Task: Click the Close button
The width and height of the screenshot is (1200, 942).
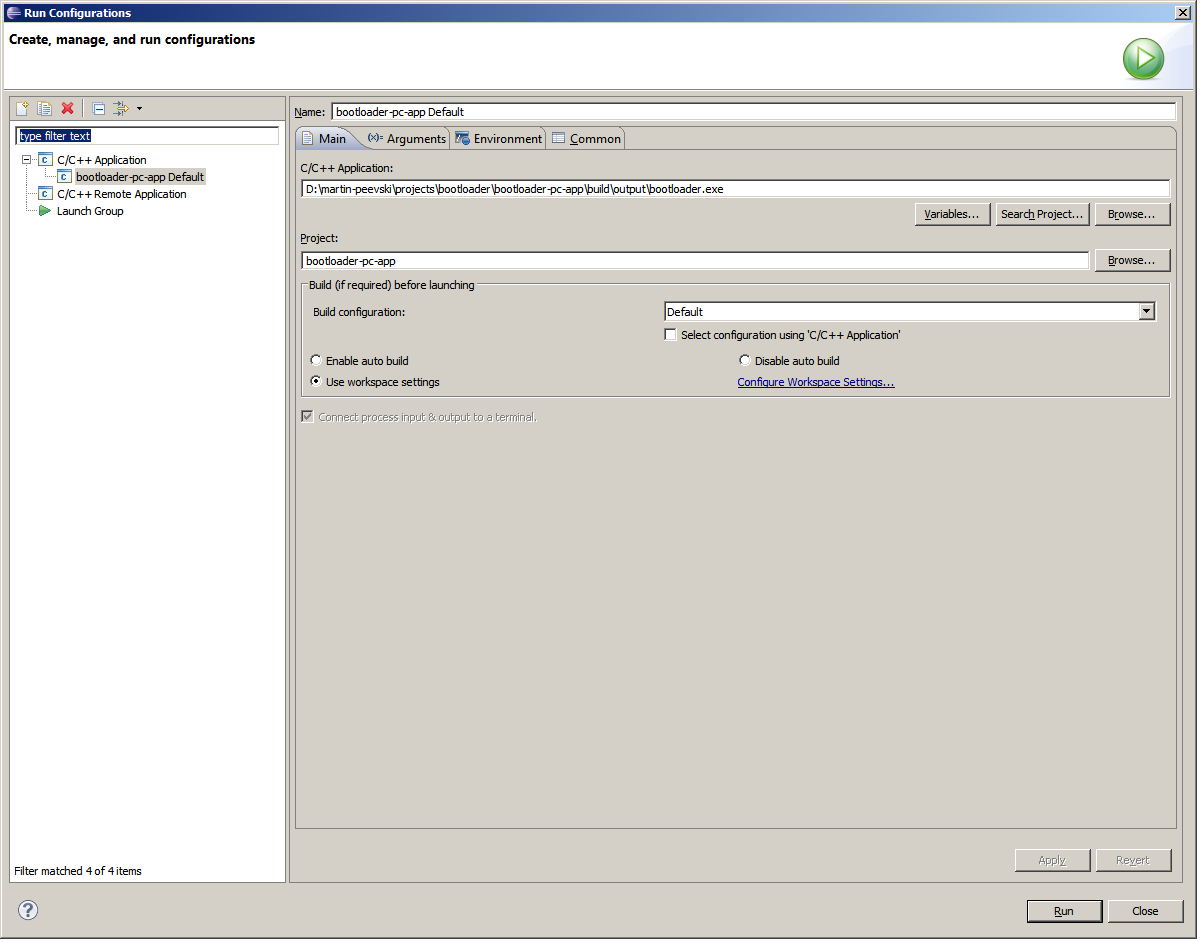Action: click(x=1145, y=911)
